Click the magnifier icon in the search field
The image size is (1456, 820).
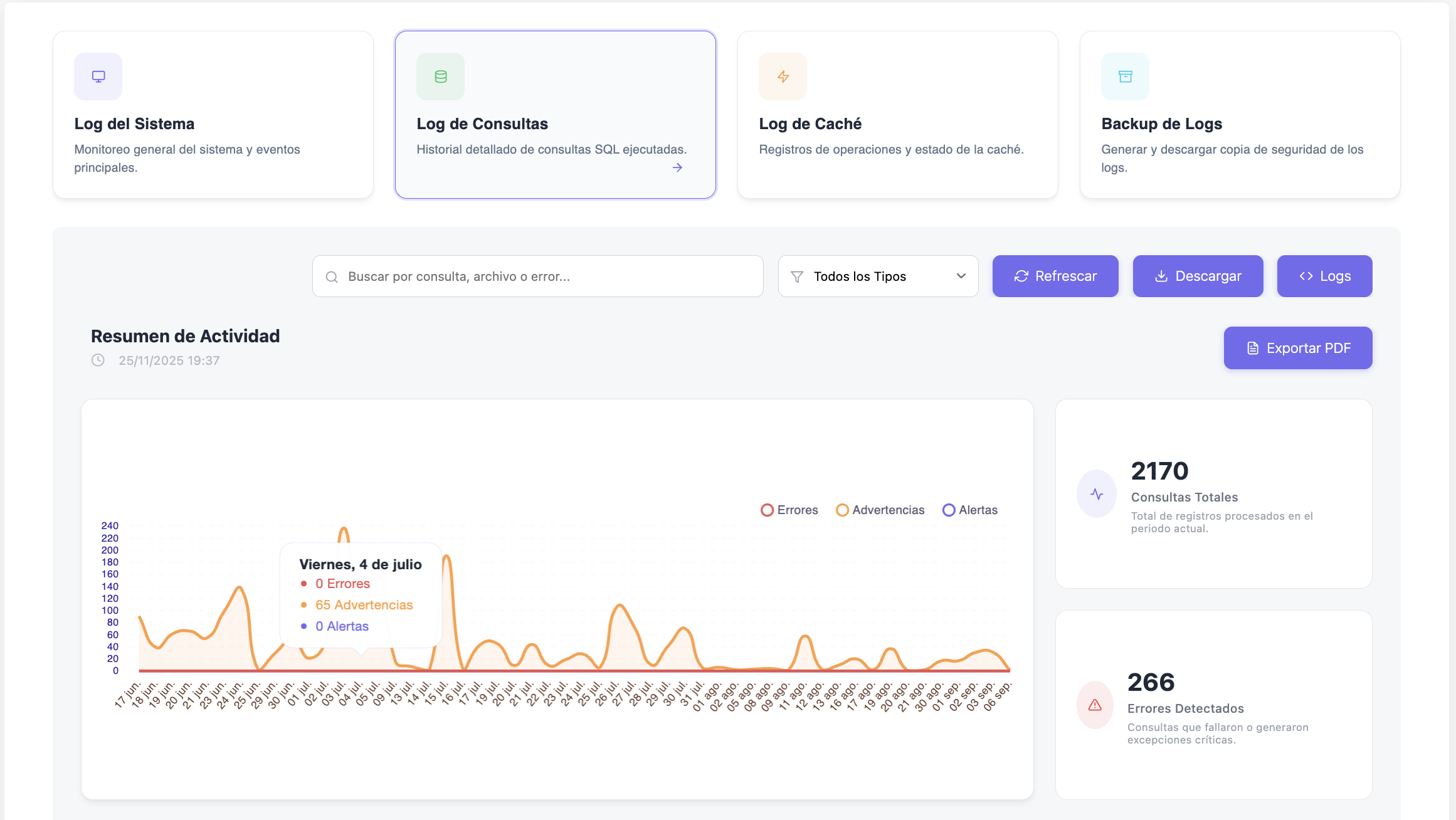(x=332, y=276)
